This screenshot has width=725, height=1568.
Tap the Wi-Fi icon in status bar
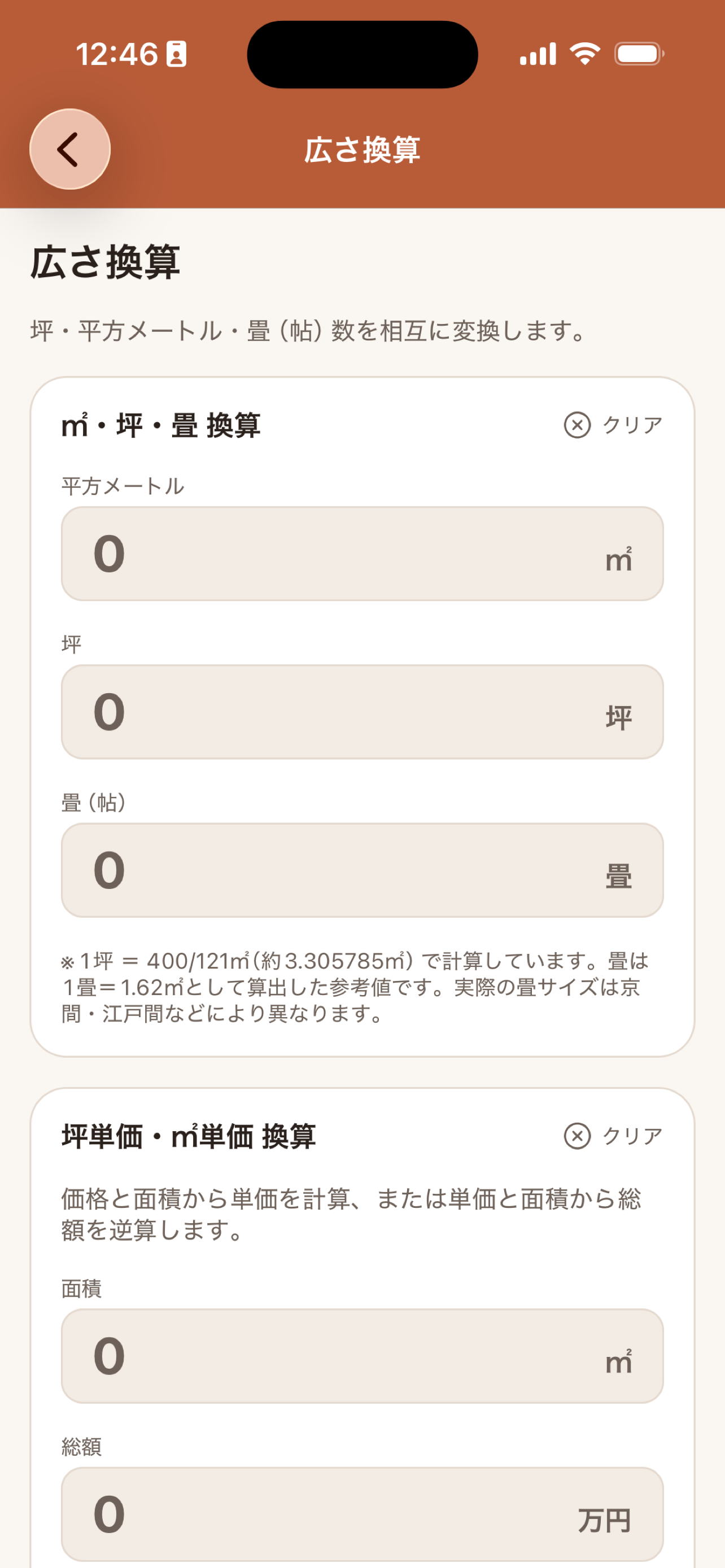585,54
